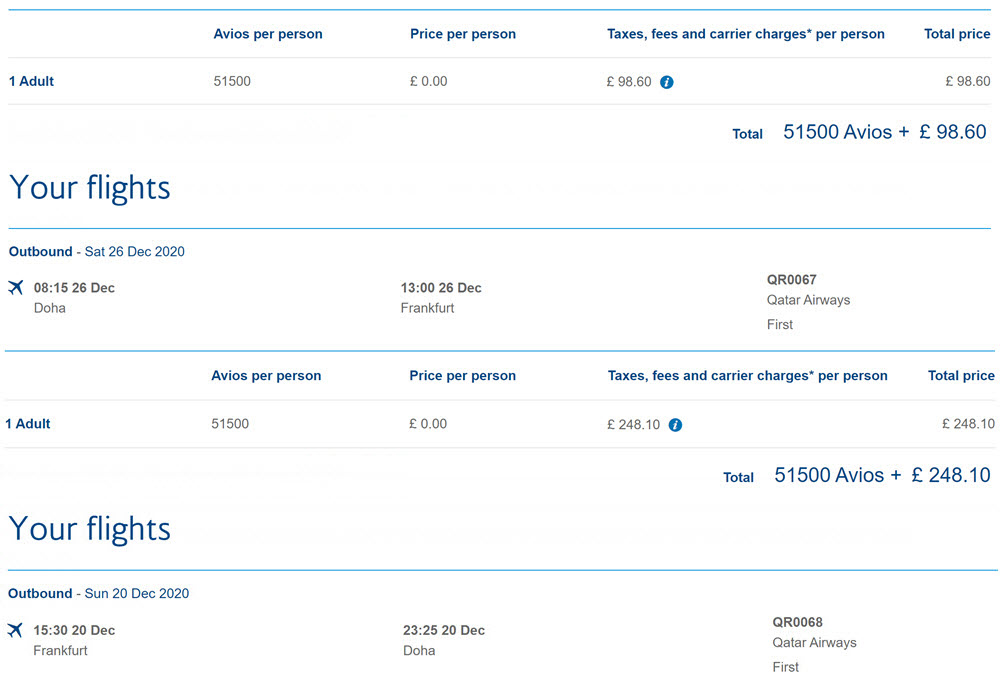The height and width of the screenshot is (698, 1000).
Task: Click the total '51500 Avios + £ 248.10'
Action: pyautogui.click(x=882, y=475)
